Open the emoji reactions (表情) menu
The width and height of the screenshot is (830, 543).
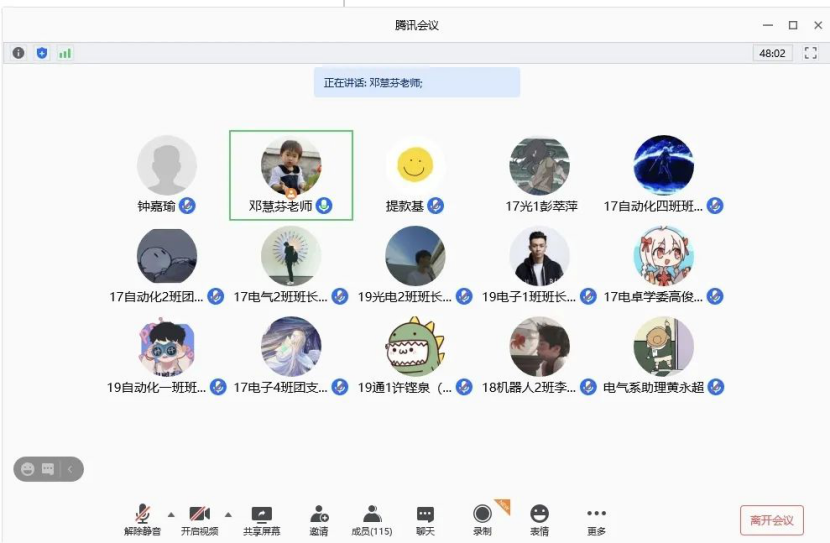click(x=539, y=519)
